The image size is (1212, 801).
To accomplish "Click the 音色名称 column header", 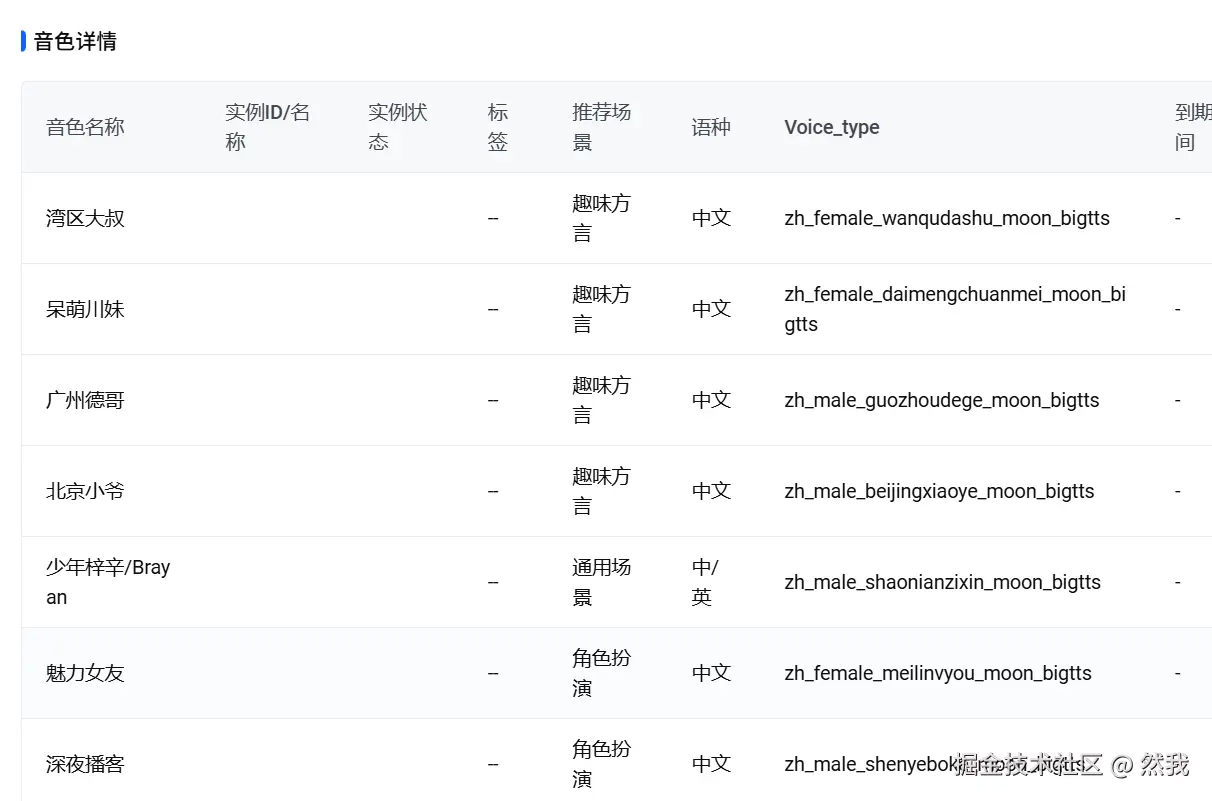I will click(85, 127).
